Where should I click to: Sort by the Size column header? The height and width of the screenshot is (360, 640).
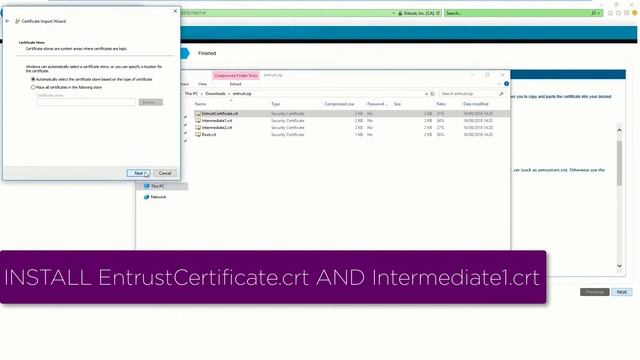[x=397, y=104]
